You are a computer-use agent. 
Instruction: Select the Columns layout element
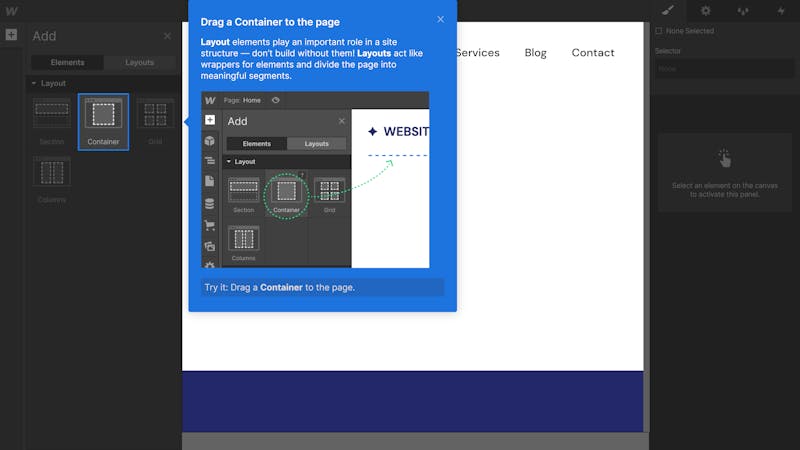(52, 180)
